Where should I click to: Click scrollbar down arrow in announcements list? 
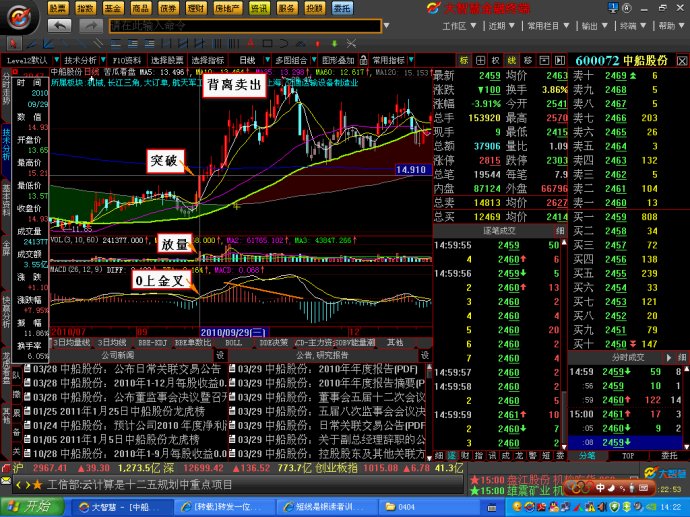click(x=429, y=457)
